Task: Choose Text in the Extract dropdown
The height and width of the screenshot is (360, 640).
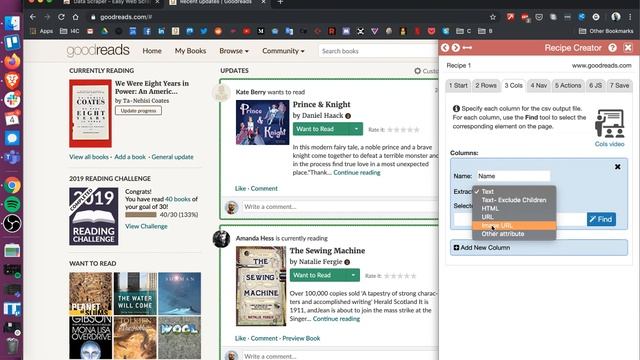Action: [x=514, y=191]
